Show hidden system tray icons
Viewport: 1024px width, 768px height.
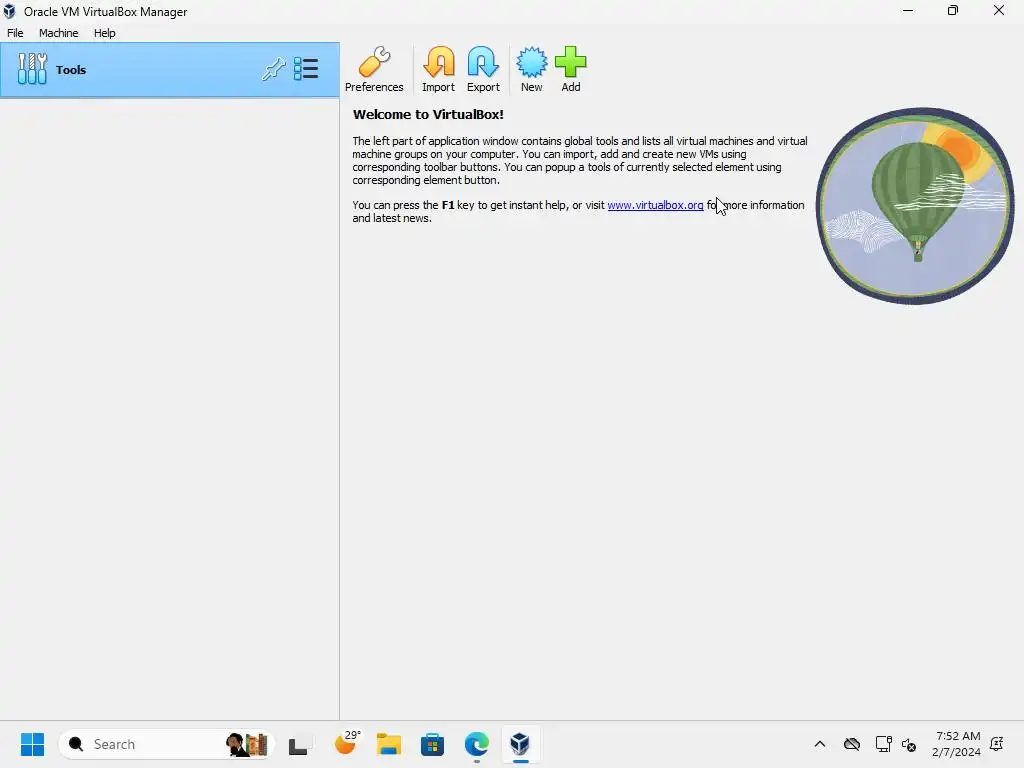click(820, 744)
